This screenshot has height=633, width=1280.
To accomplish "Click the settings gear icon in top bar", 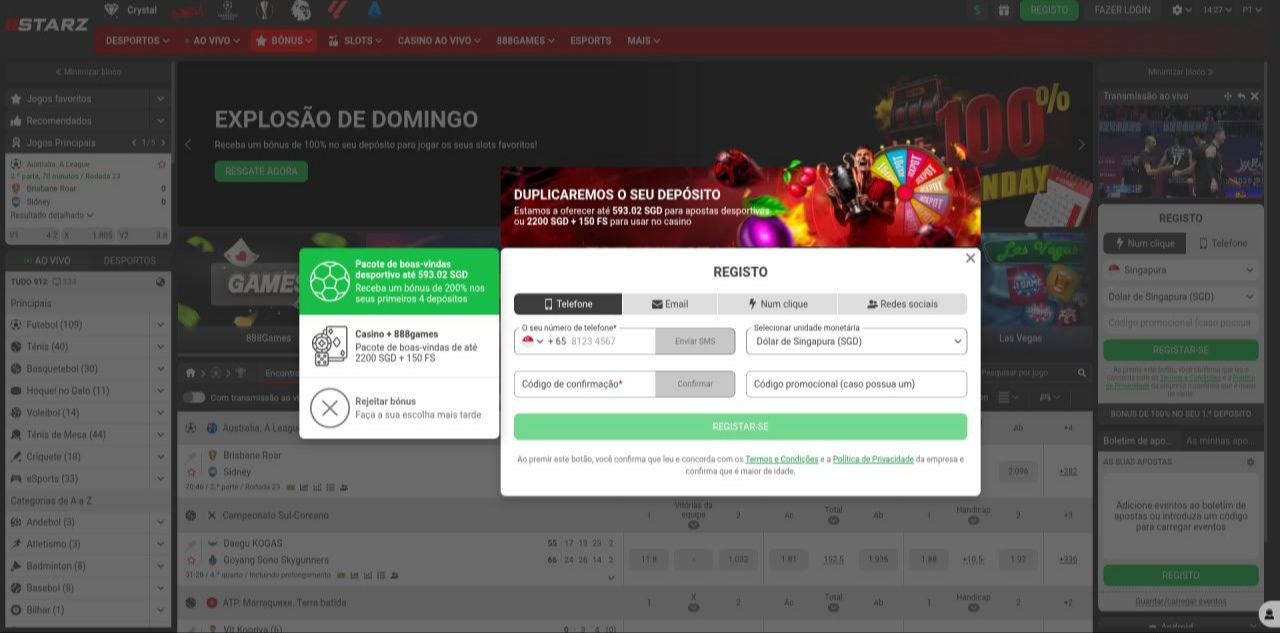I will click(1177, 10).
